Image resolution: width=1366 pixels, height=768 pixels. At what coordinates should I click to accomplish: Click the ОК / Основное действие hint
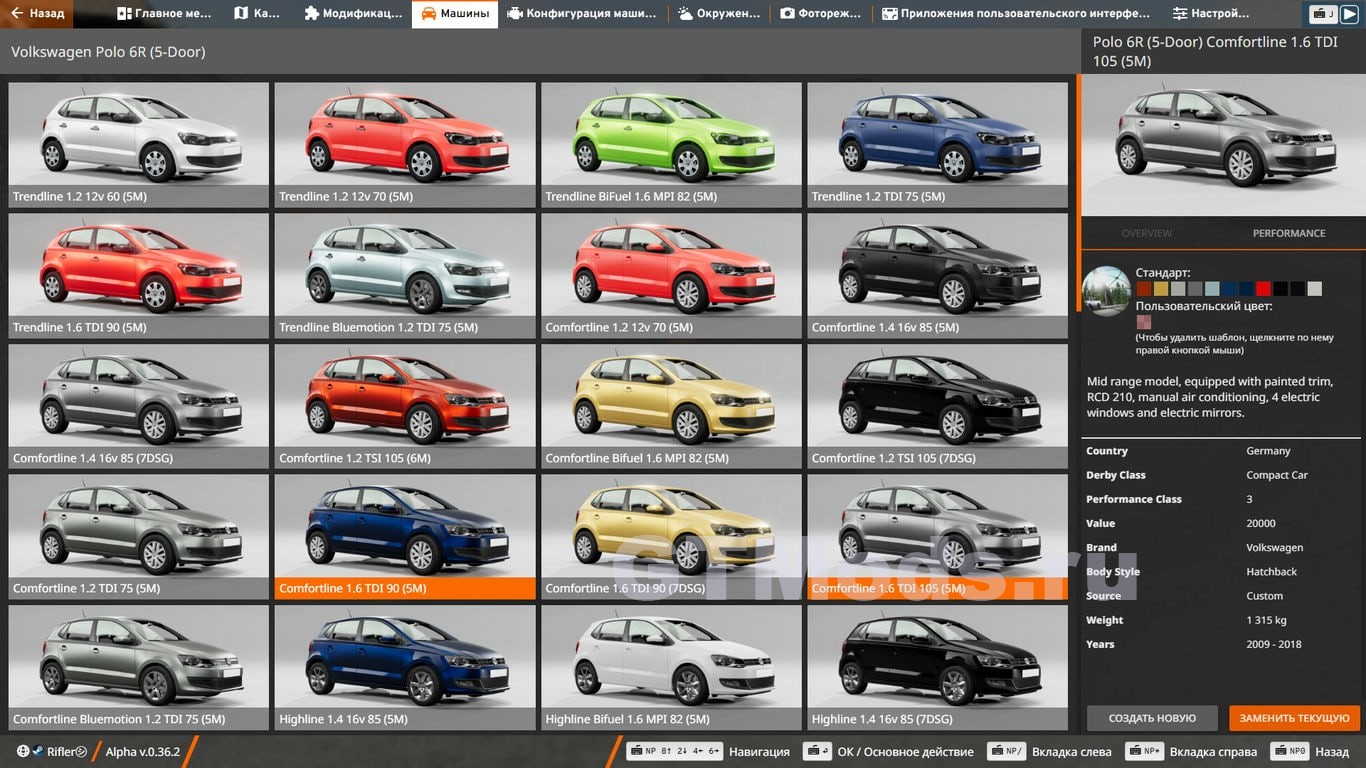pyautogui.click(x=889, y=751)
